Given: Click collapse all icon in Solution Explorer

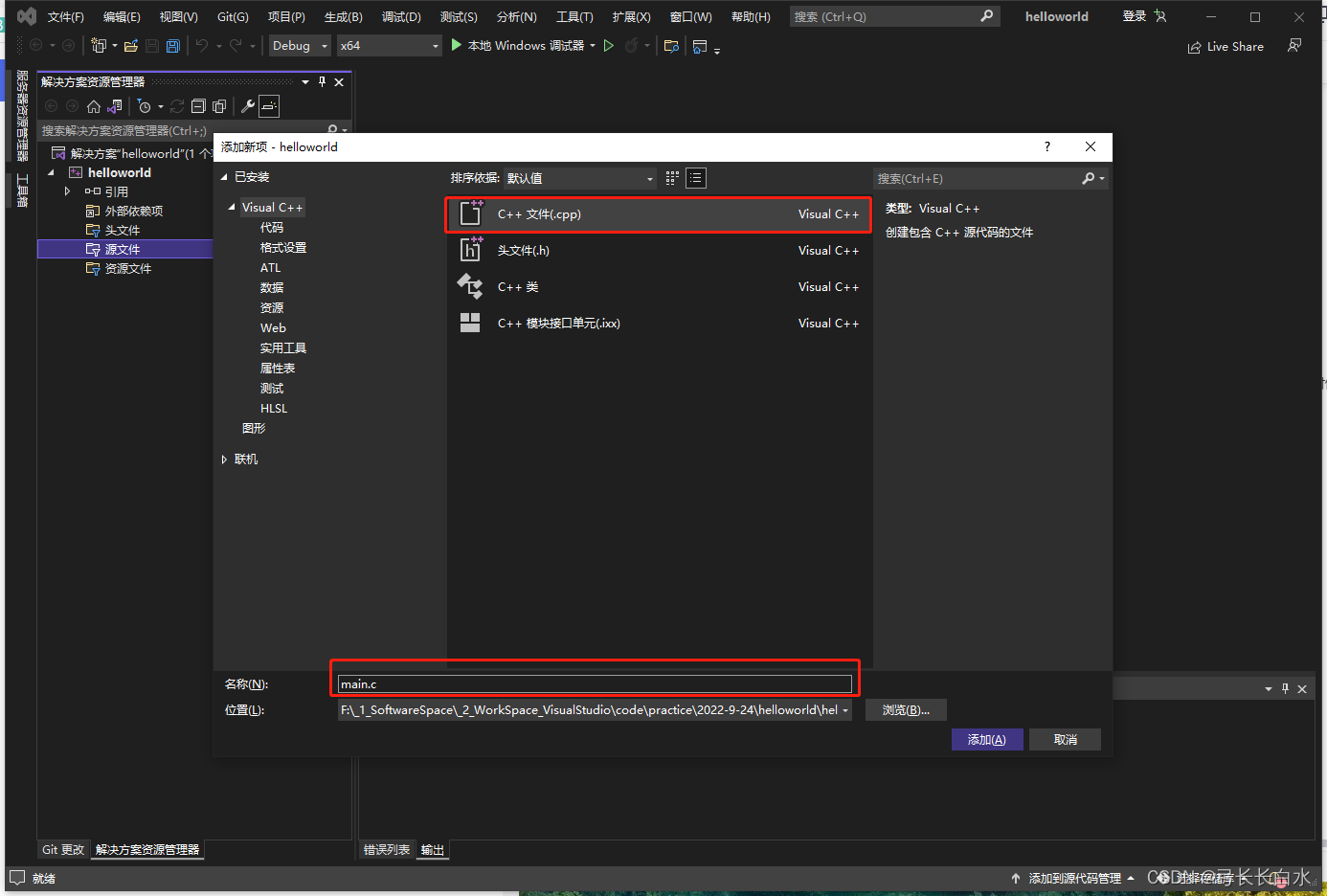Looking at the screenshot, I should [x=198, y=106].
